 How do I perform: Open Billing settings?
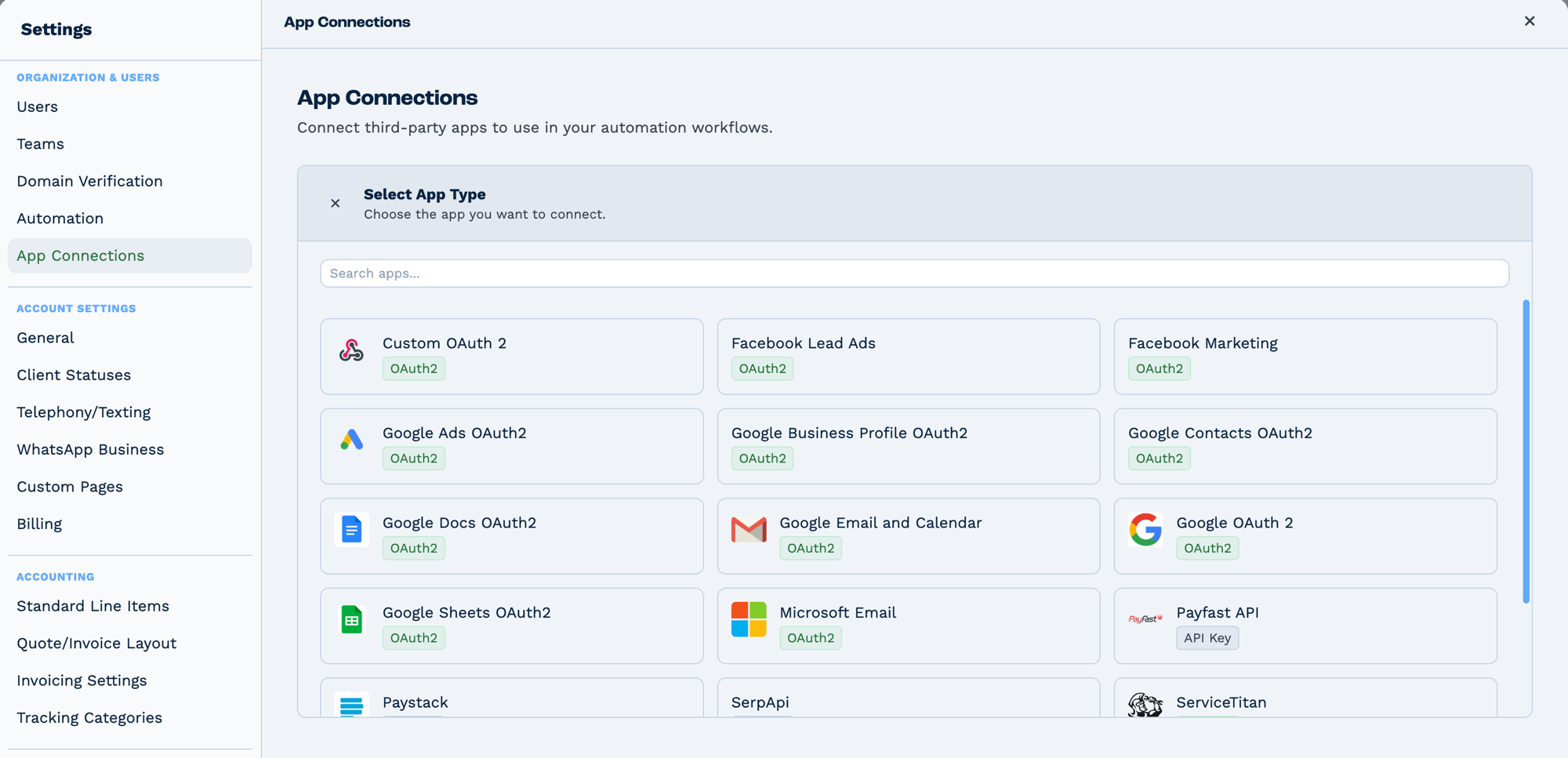coord(39,524)
